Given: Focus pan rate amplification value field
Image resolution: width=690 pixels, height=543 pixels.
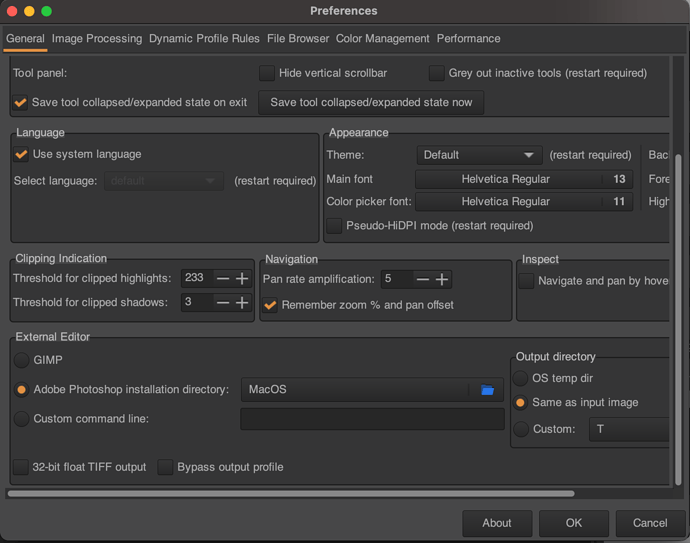Looking at the screenshot, I should tap(396, 279).
